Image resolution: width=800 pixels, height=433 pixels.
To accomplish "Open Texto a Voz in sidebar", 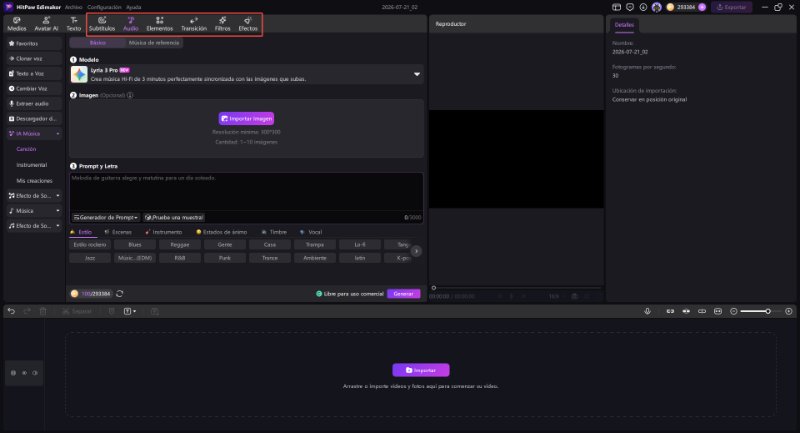I will click(x=34, y=73).
